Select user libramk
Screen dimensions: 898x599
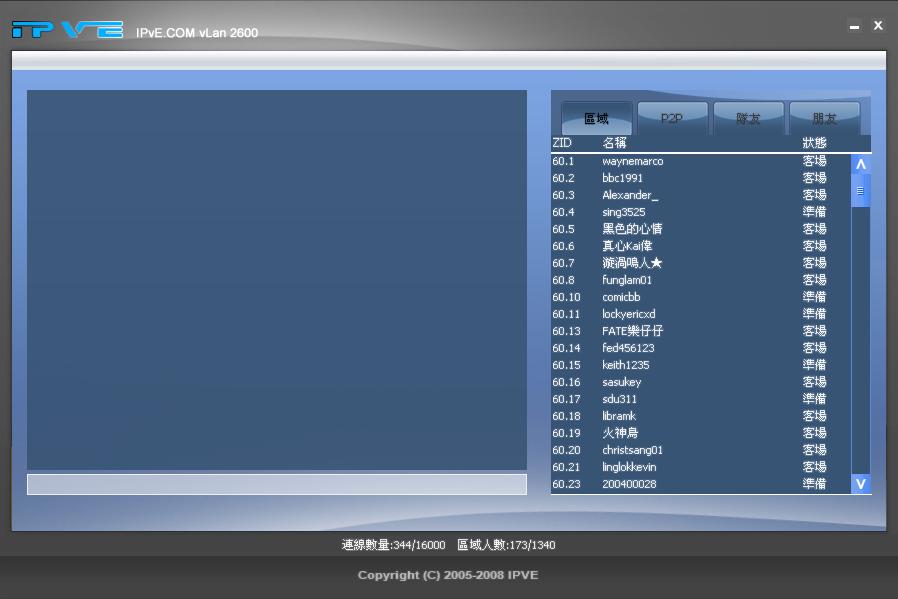pyautogui.click(x=700, y=416)
